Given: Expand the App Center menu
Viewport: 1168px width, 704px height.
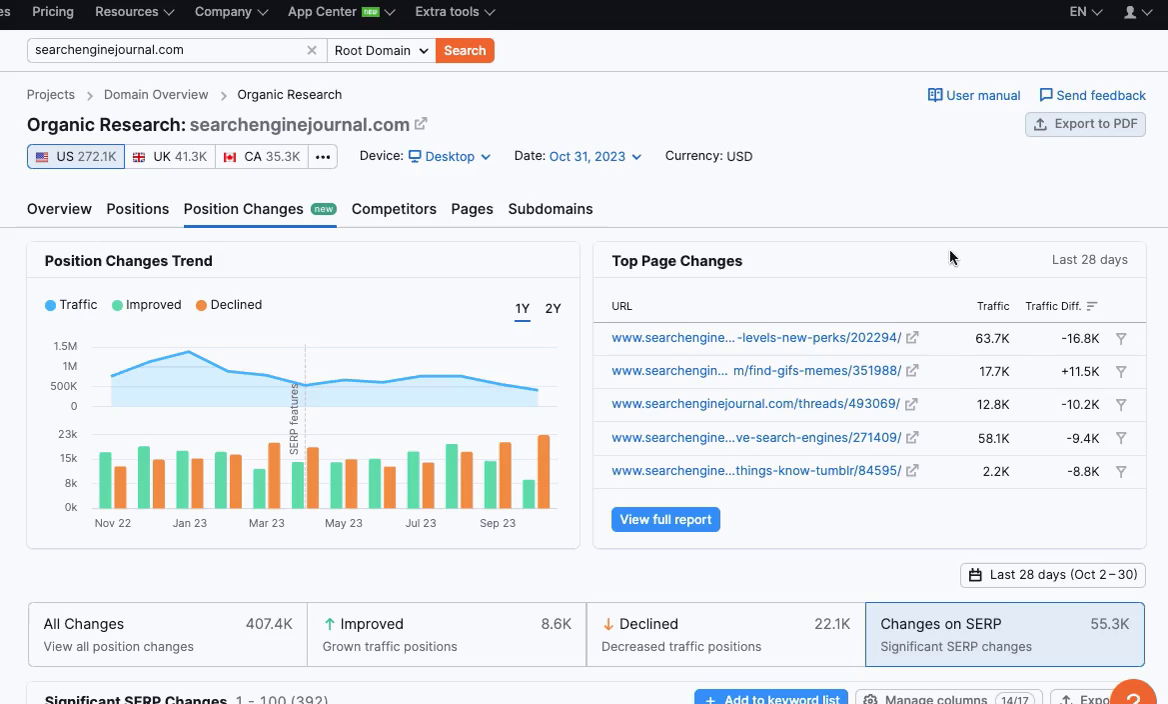Looking at the screenshot, I should point(341,12).
